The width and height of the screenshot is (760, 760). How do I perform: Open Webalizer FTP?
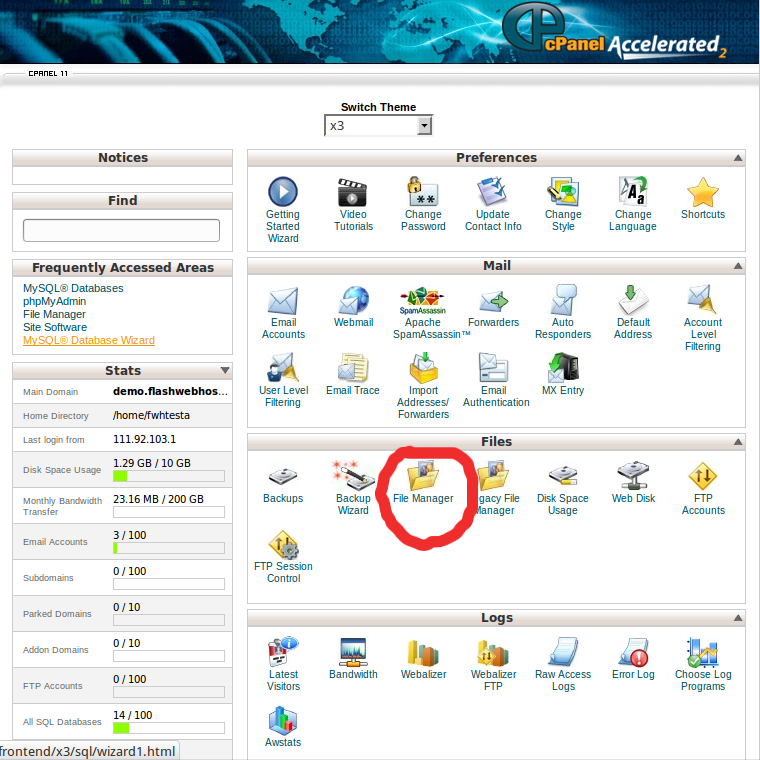(x=493, y=652)
